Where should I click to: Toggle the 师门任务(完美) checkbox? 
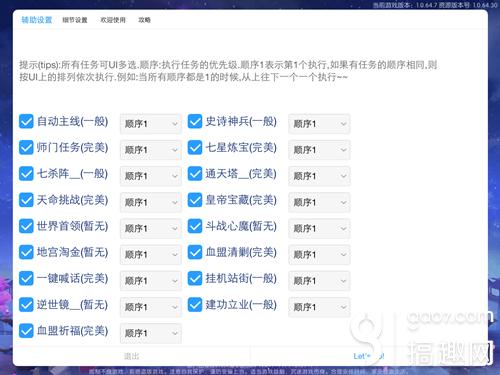pyautogui.click(x=26, y=147)
